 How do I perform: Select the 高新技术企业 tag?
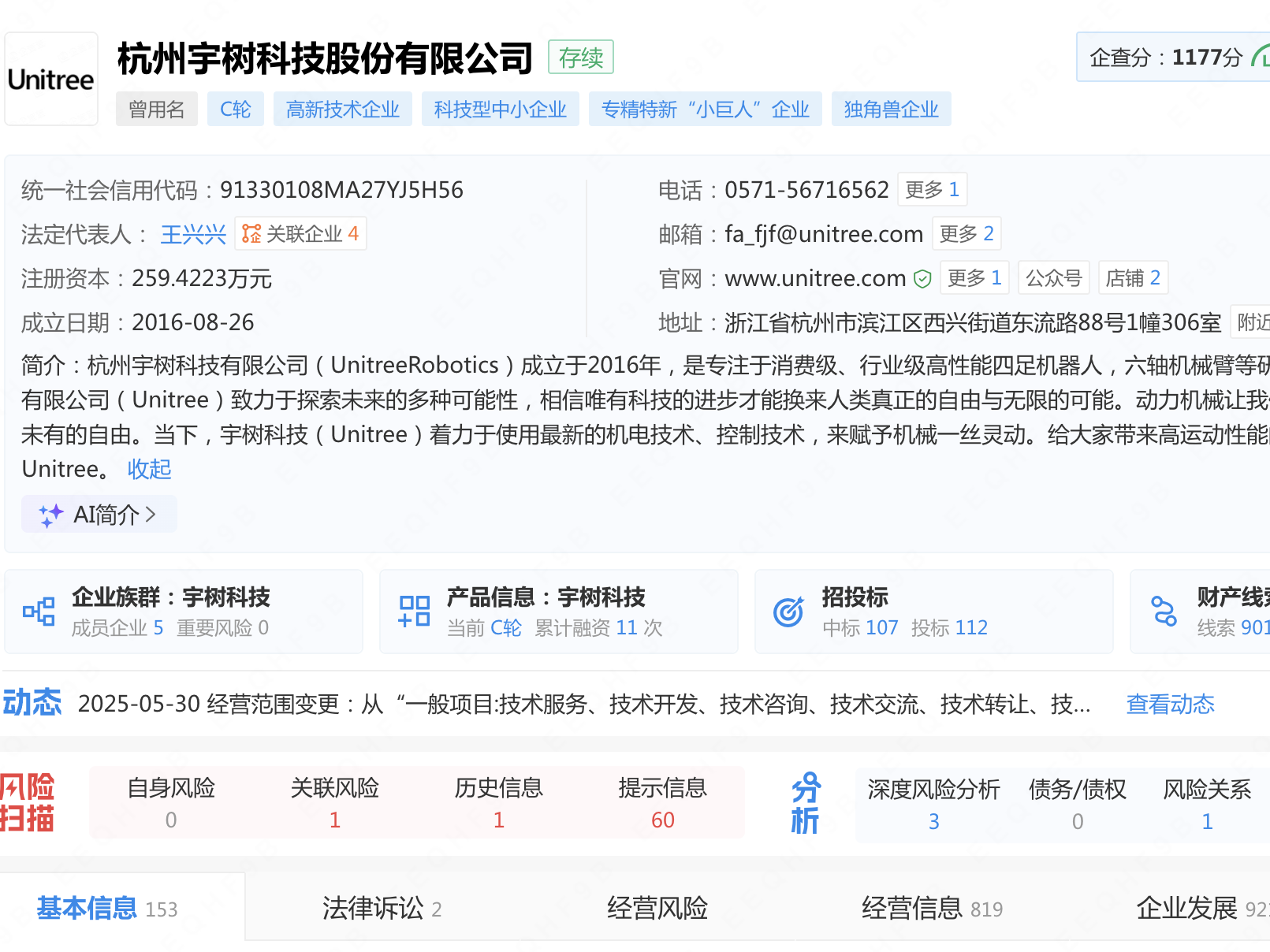343,109
